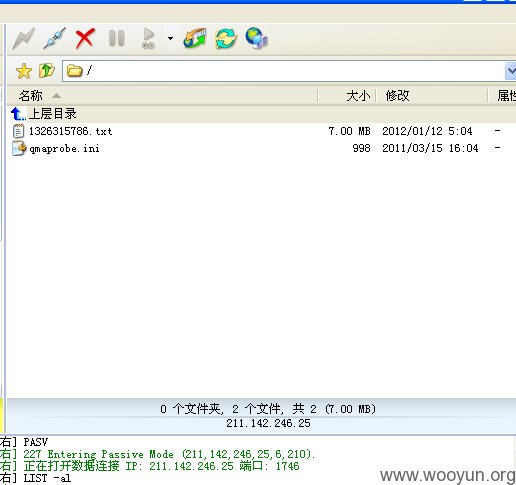Click the PASV log line

[x=36, y=442]
